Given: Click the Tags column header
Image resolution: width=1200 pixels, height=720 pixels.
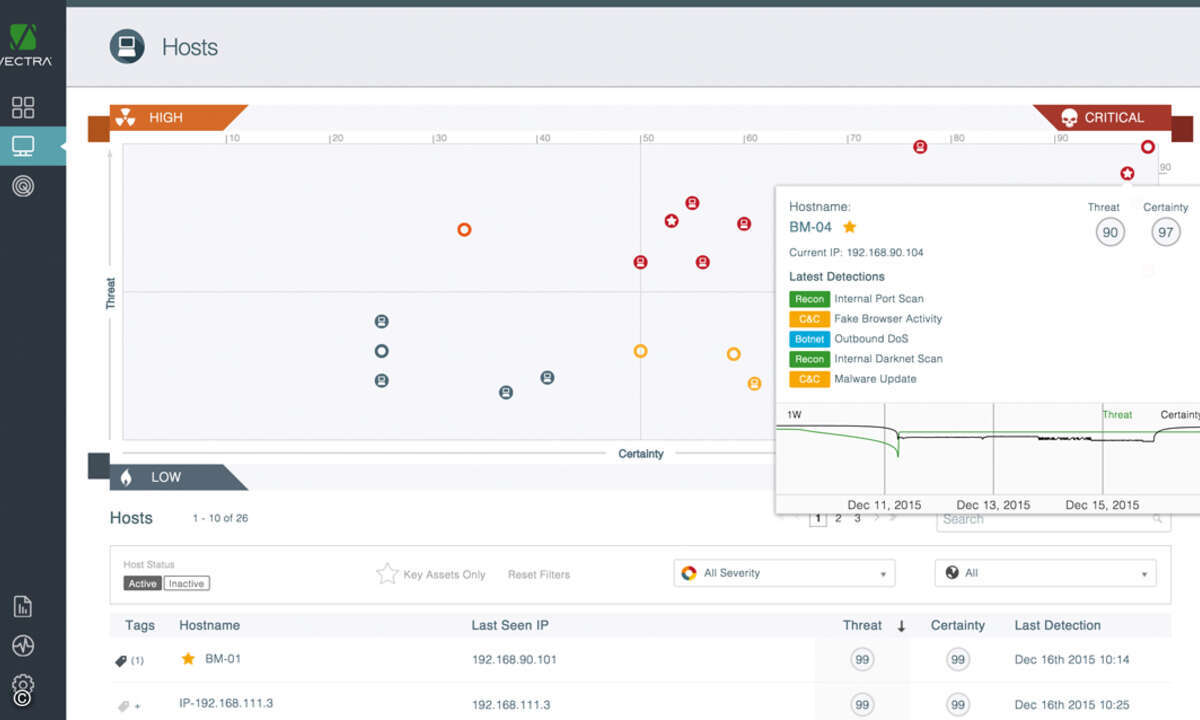Looking at the screenshot, I should tap(140, 625).
